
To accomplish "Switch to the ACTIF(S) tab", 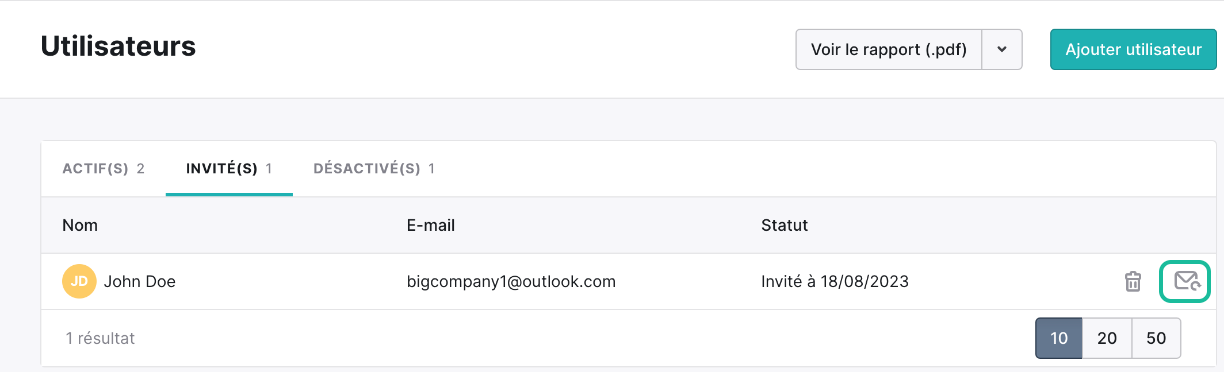I will [104, 168].
